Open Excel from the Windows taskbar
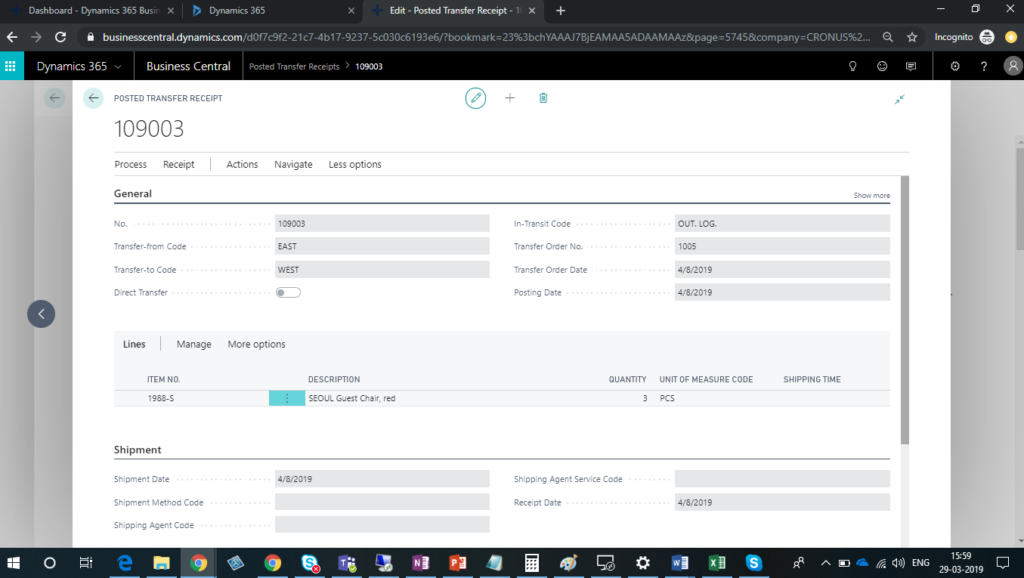This screenshot has height=578, width=1024. (x=717, y=563)
